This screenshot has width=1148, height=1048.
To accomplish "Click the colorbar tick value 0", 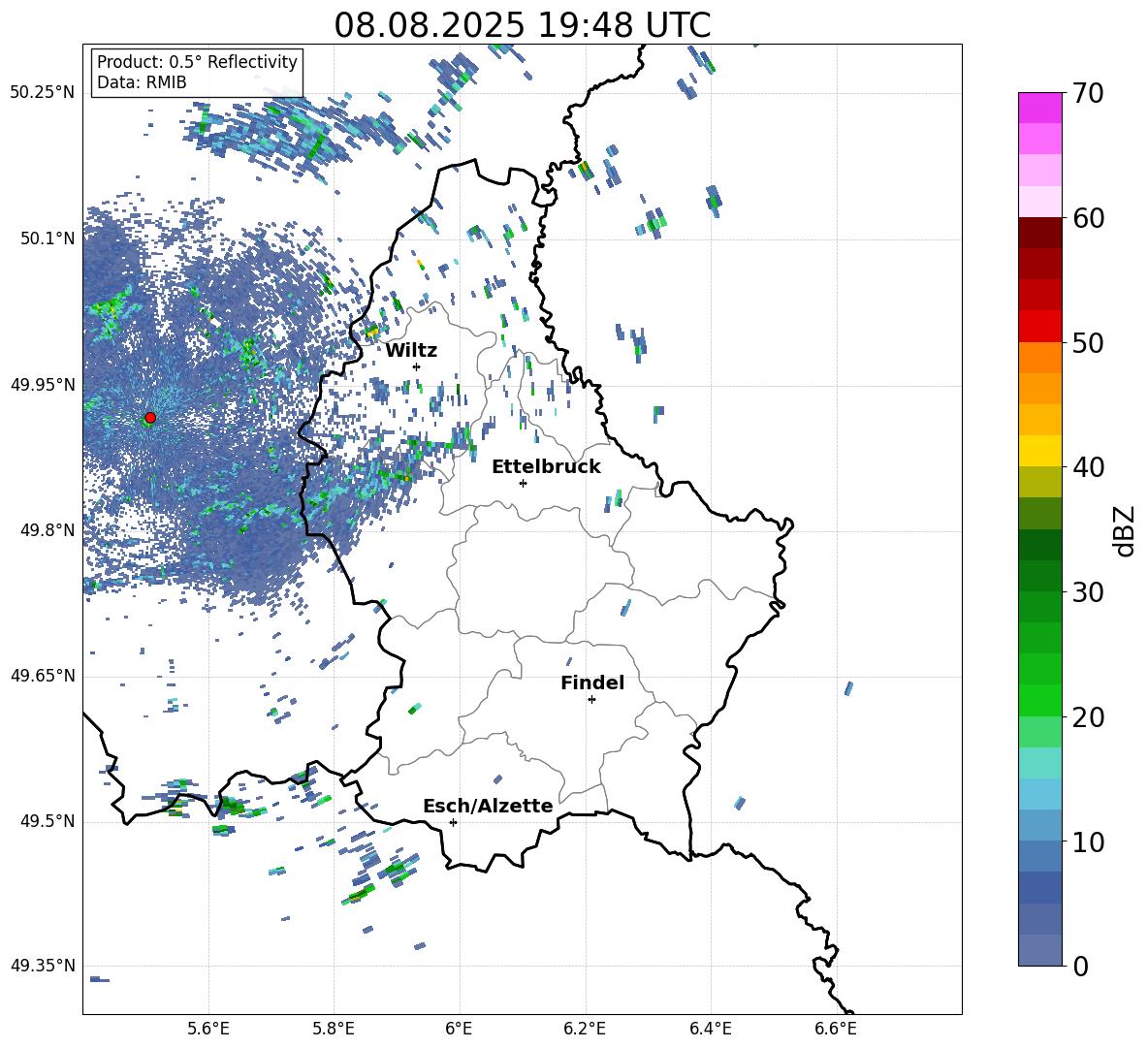I will [1081, 966].
